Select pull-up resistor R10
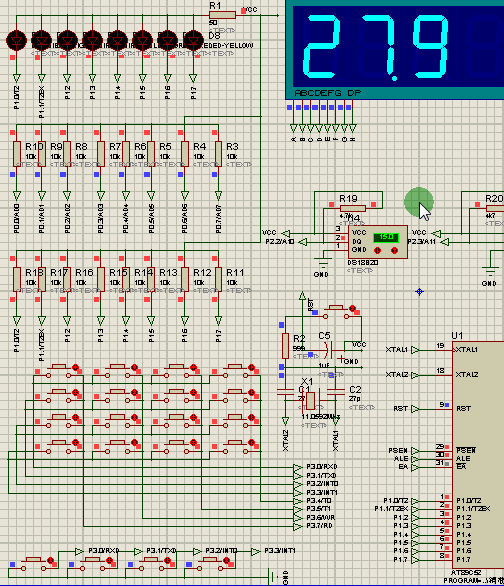The image size is (504, 586). tap(17, 154)
